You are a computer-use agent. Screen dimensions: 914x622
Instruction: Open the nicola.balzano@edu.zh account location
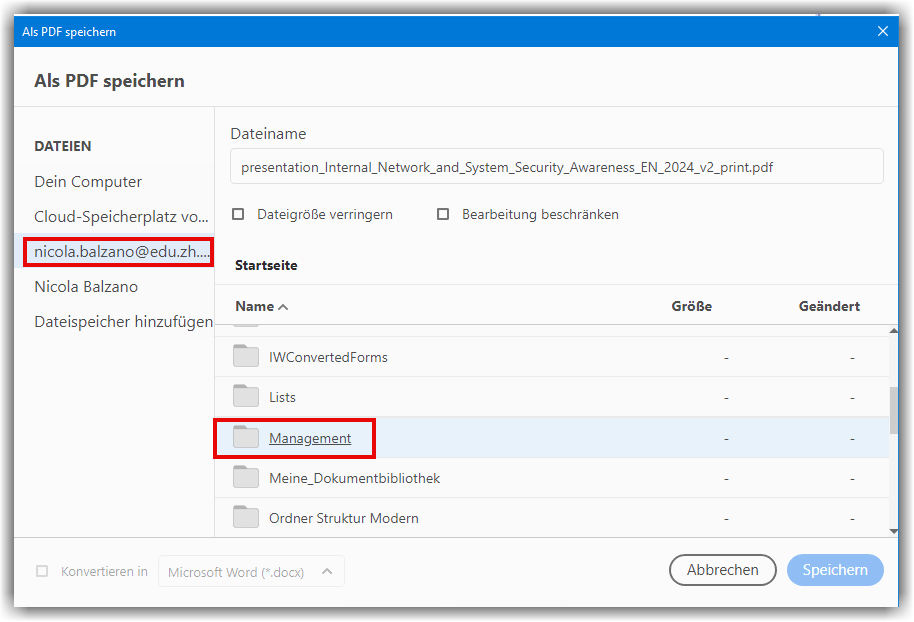point(119,252)
